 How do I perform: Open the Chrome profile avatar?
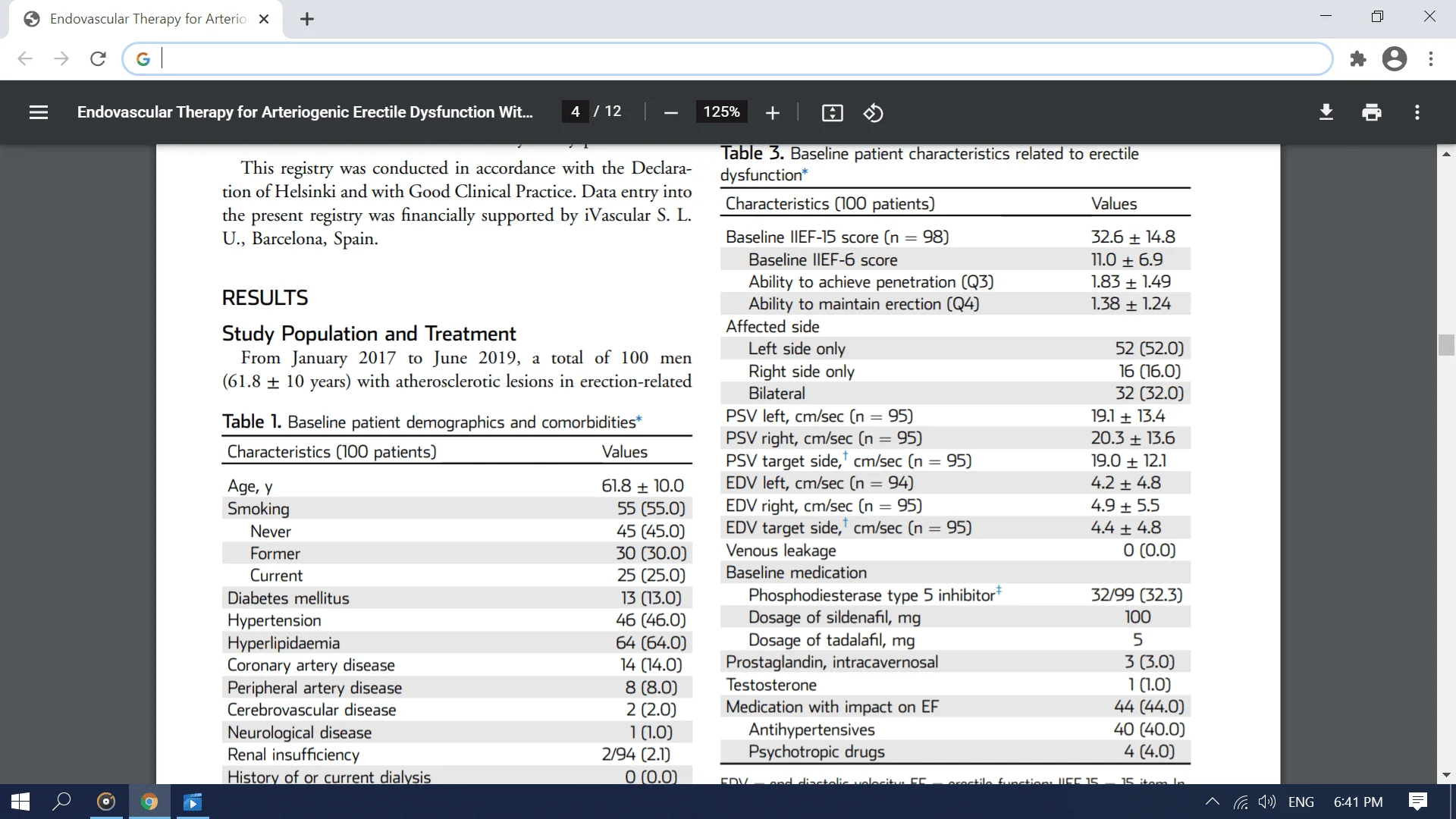click(x=1394, y=58)
